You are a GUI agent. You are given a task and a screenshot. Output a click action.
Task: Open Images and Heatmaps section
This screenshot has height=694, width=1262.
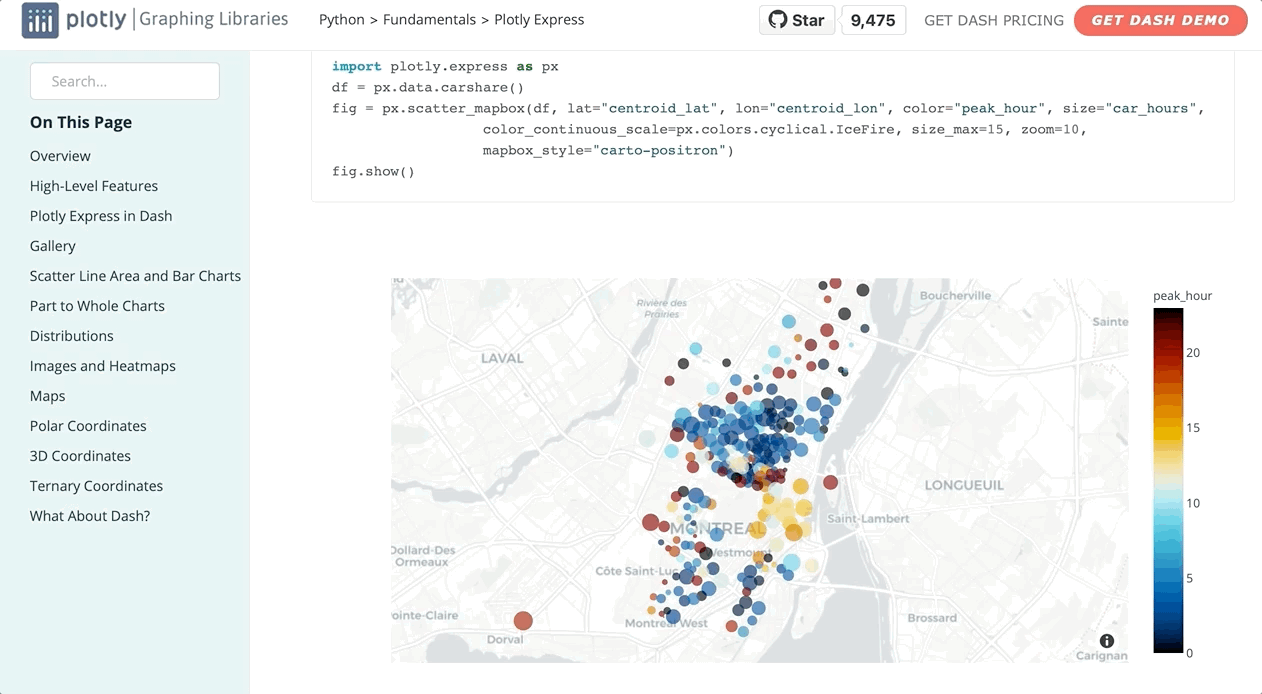tap(103, 366)
